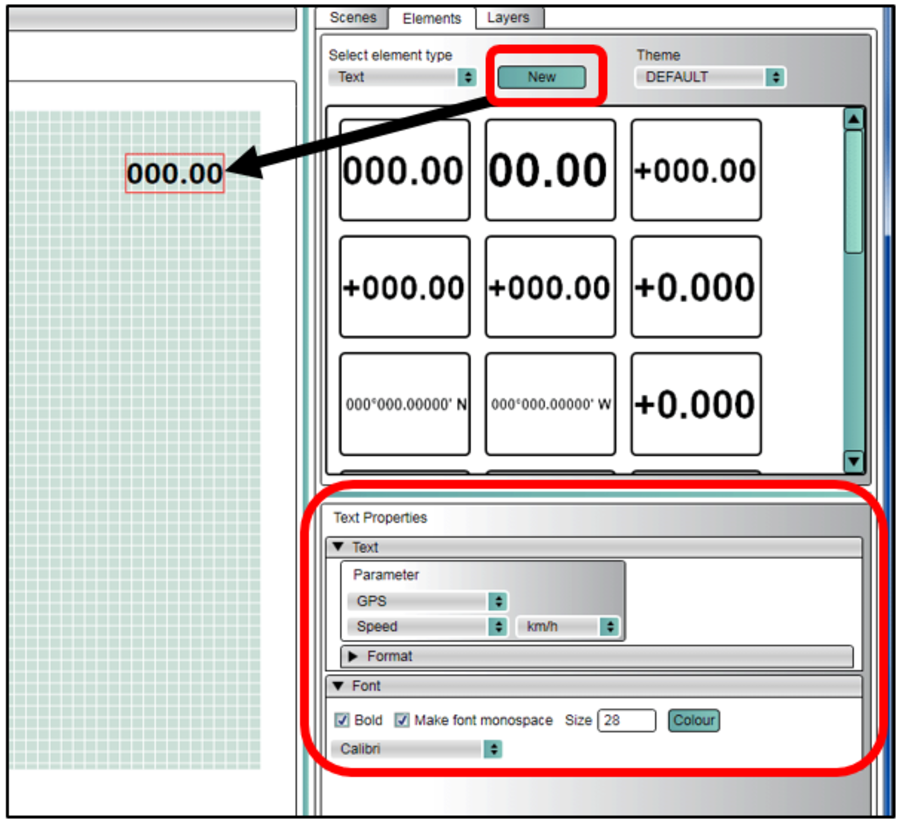Switch to the Layers tab

click(508, 18)
